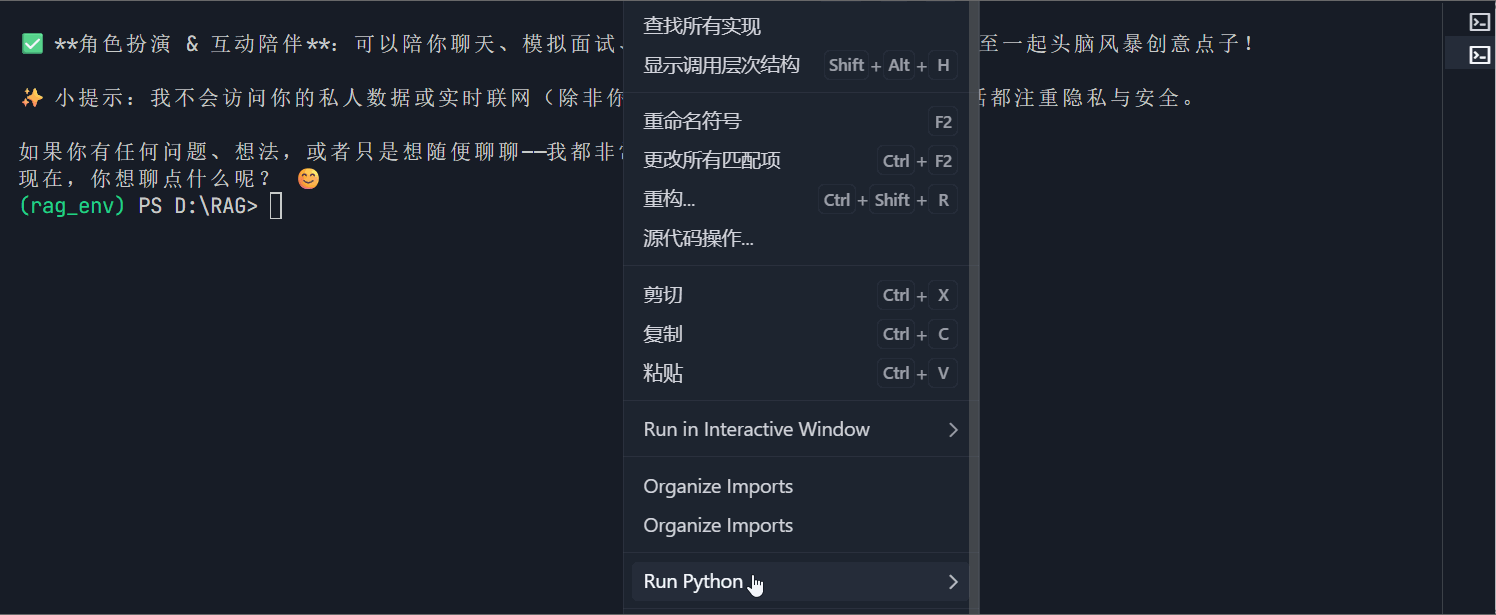Select 更改所有匹配项 in the menu
The height and width of the screenshot is (615, 1496).
pyautogui.click(x=712, y=160)
